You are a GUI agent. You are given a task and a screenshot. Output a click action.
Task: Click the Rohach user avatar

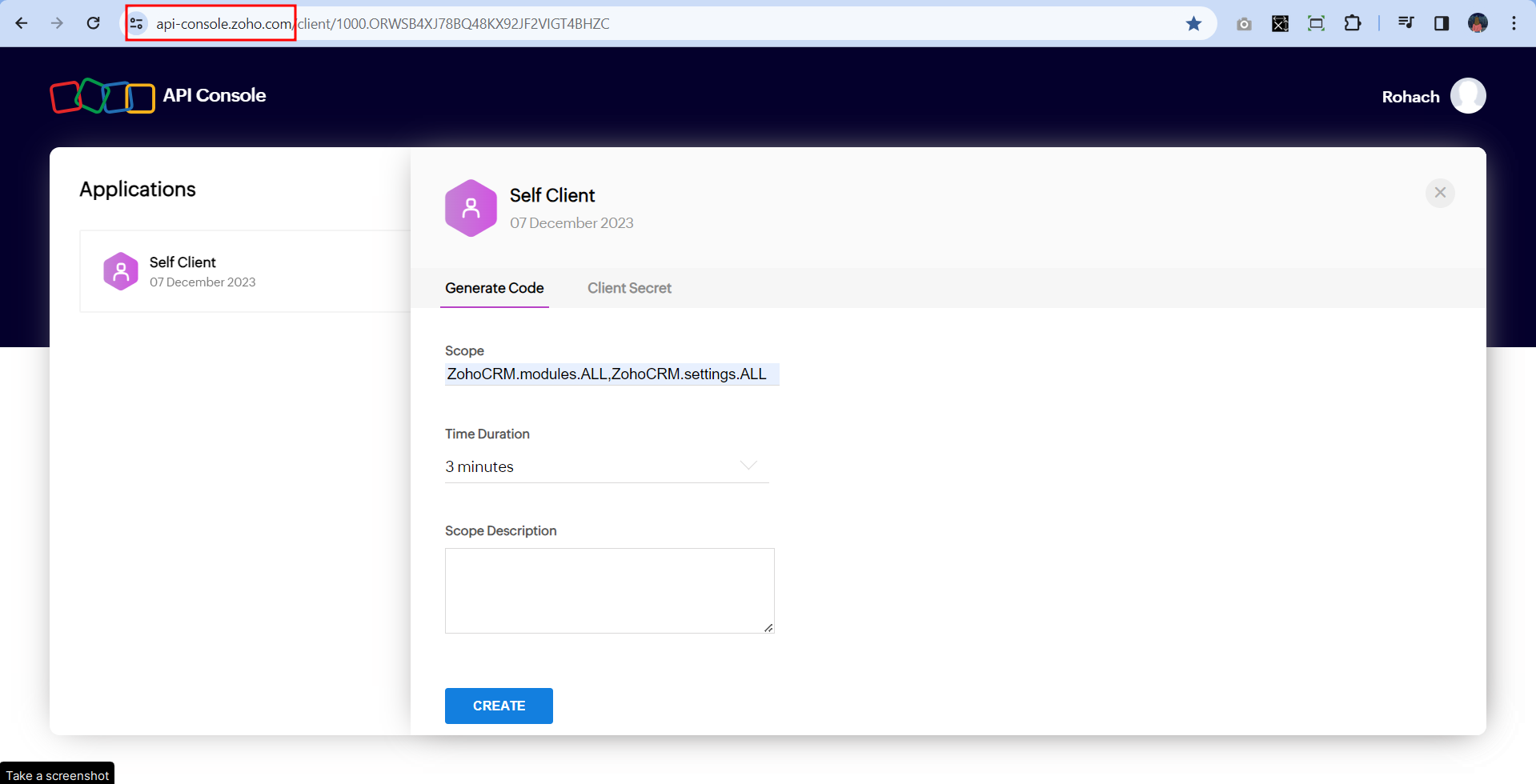[x=1468, y=96]
